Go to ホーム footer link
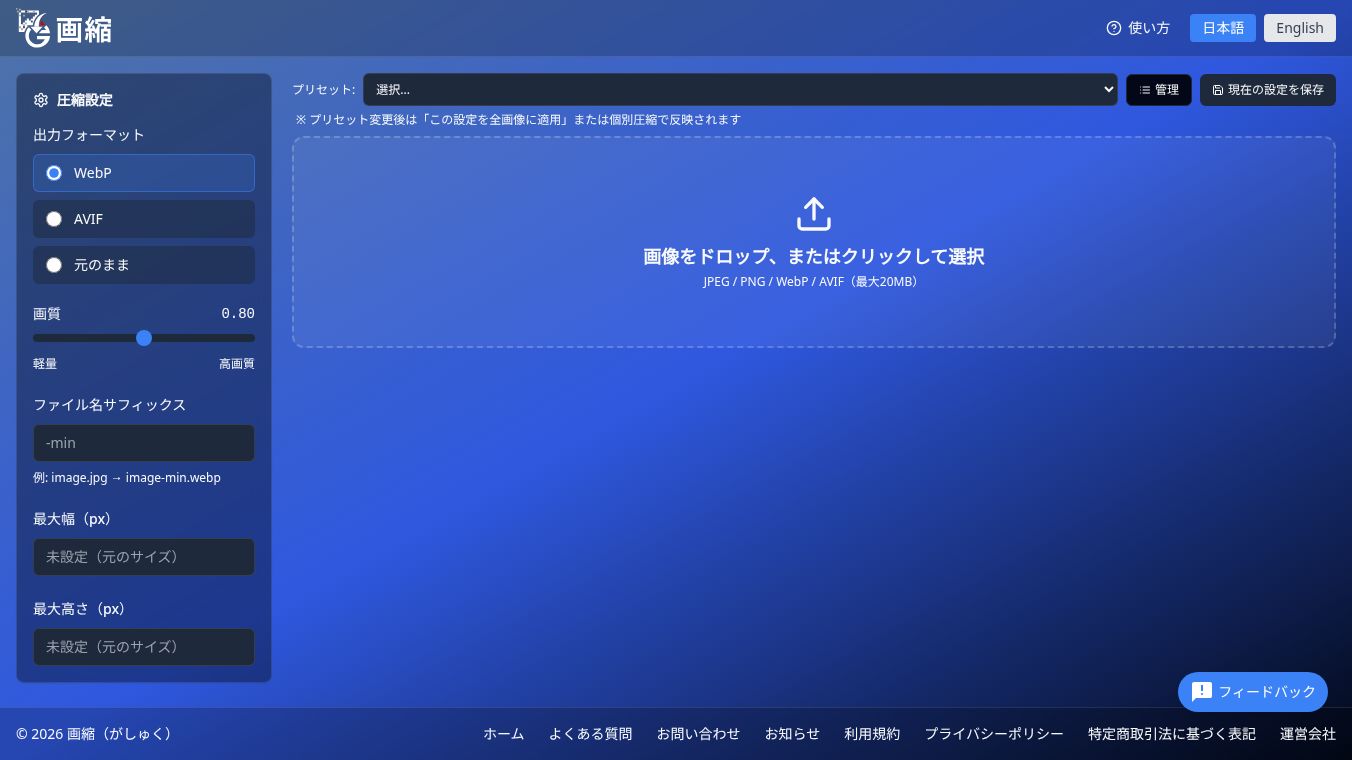This screenshot has height=760, width=1352. (x=504, y=734)
